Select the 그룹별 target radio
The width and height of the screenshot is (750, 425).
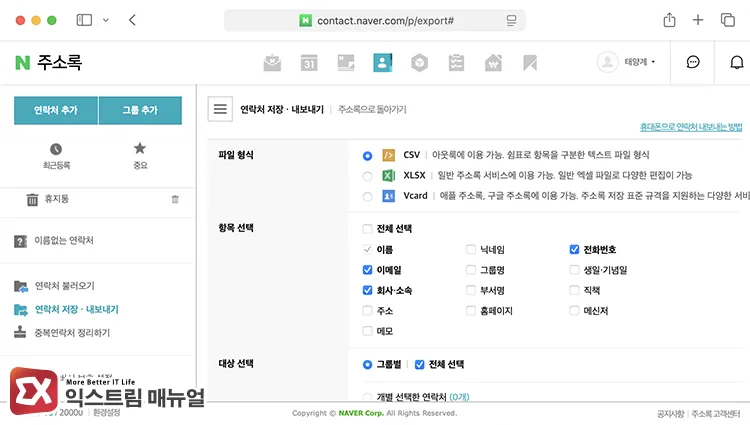click(367, 365)
